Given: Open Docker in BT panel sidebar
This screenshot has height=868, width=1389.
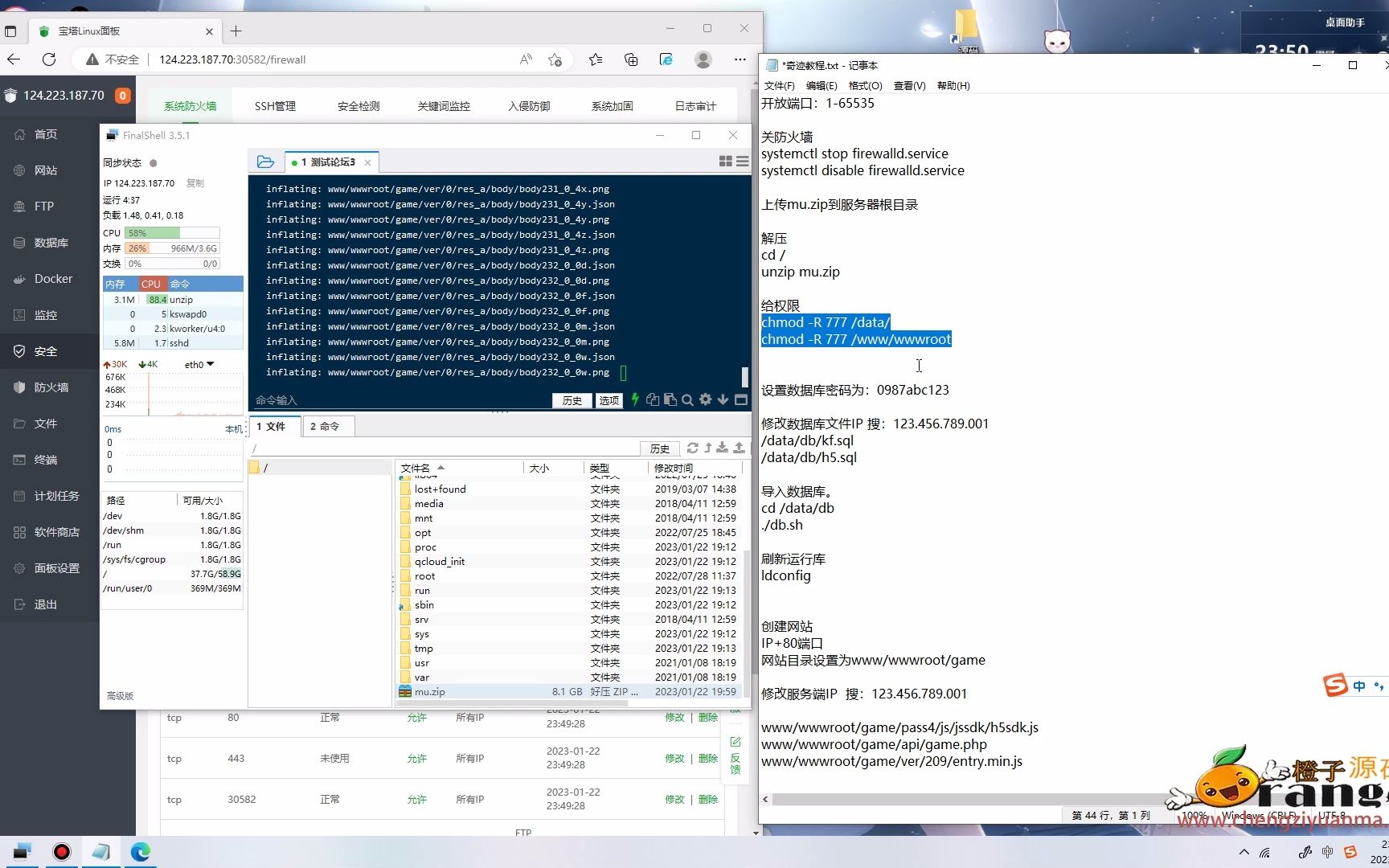Looking at the screenshot, I should click(53, 279).
